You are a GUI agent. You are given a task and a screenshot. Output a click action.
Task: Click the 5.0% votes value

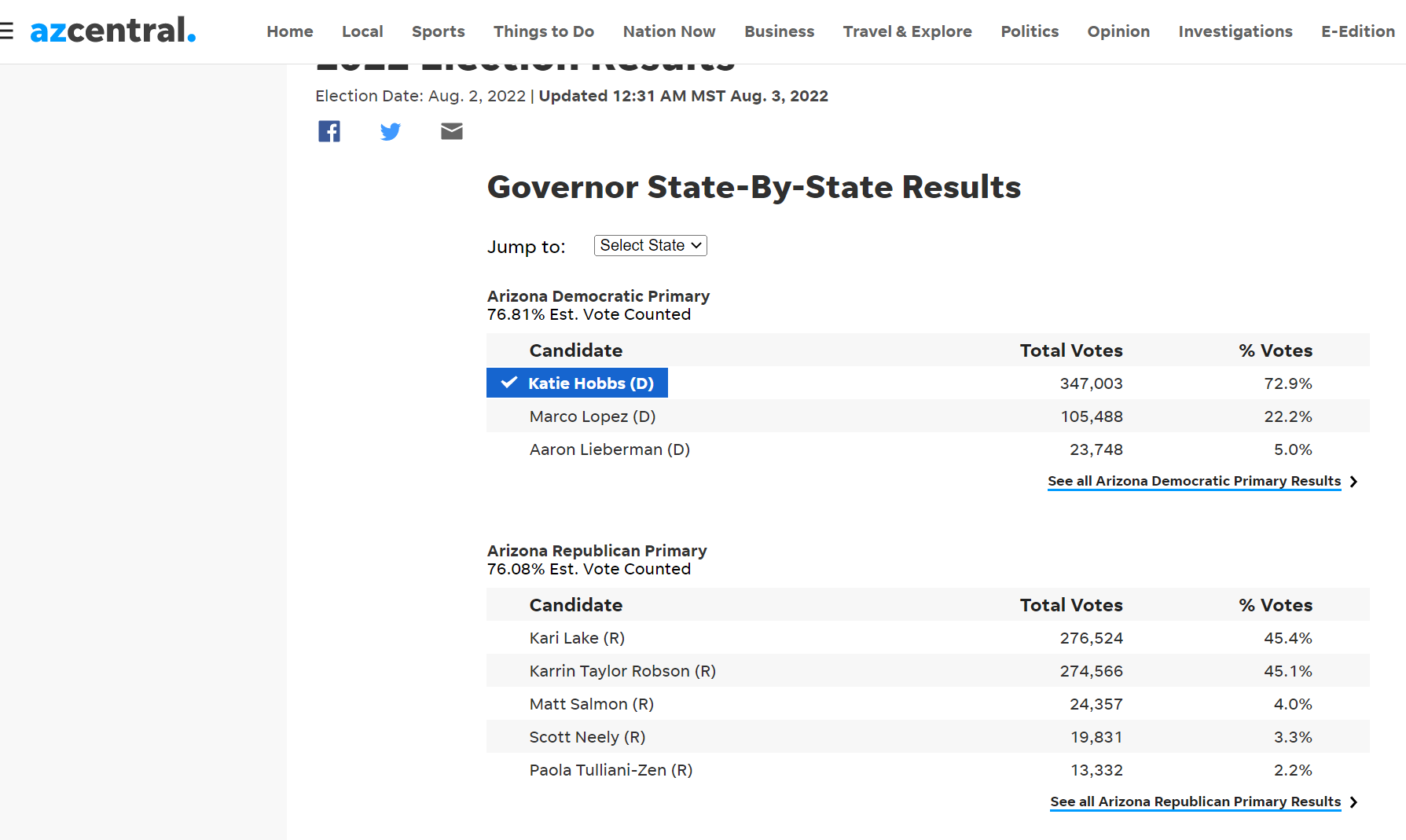tap(1293, 449)
